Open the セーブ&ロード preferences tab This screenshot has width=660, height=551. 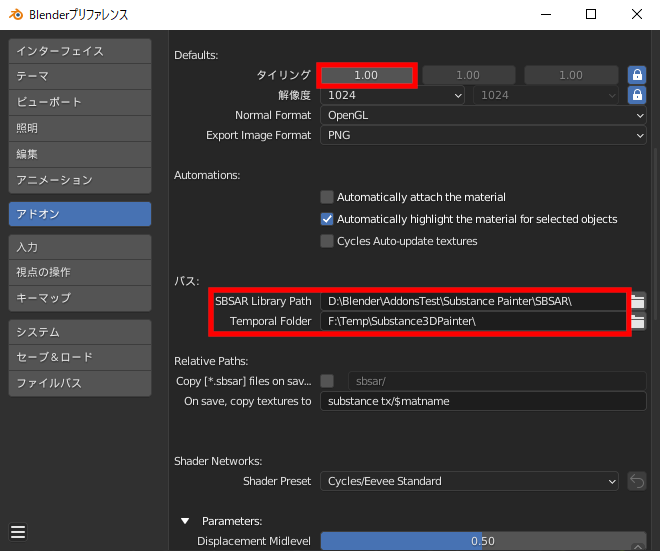[80, 358]
